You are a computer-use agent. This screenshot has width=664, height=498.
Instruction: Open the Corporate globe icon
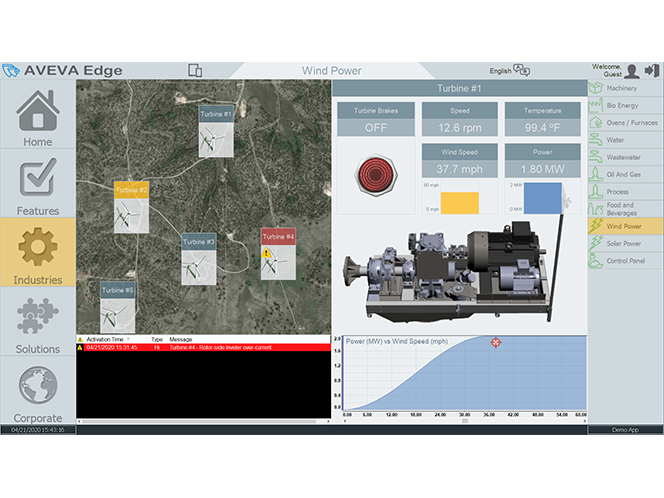38,388
